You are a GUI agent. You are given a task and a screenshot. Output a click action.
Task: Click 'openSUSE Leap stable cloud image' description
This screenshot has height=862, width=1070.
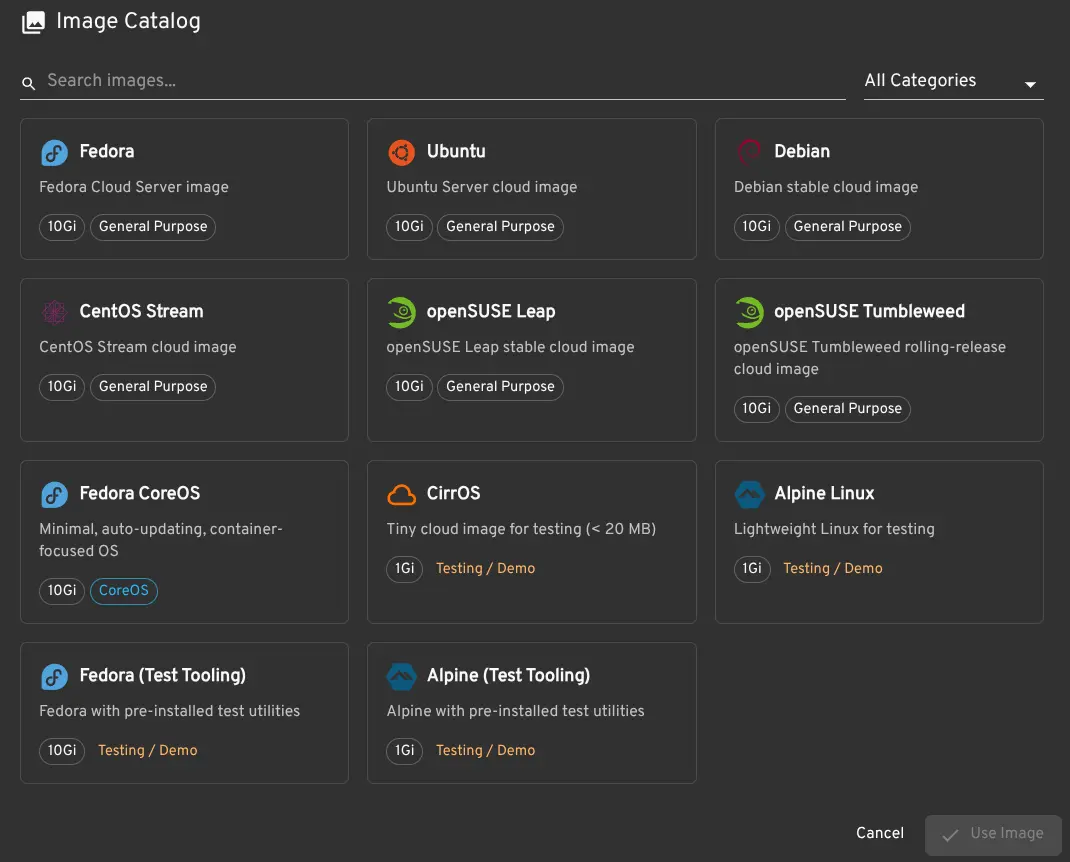pyautogui.click(x=510, y=347)
